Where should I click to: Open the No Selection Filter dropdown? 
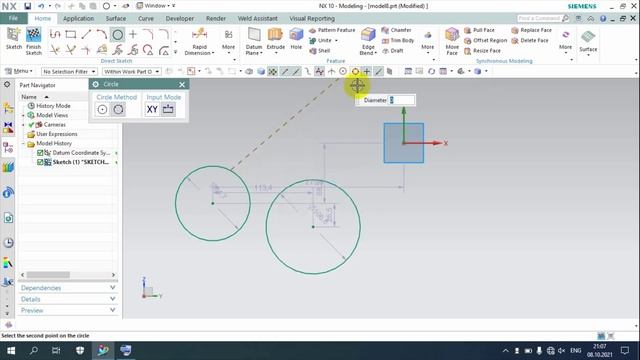[x=69, y=71]
